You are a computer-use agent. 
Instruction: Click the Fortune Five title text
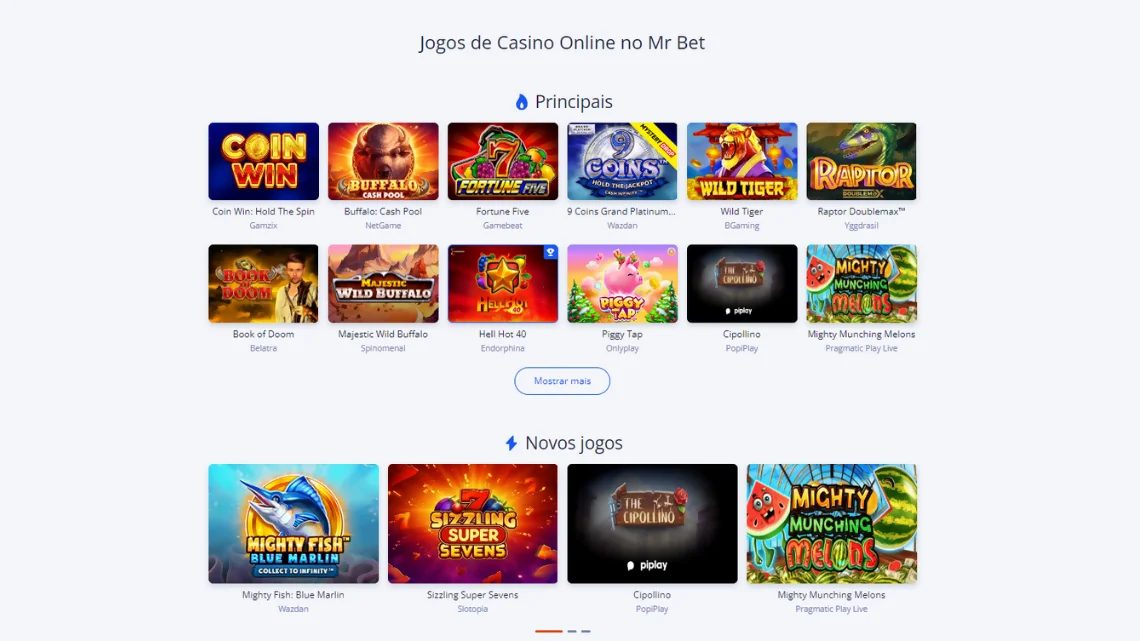pos(502,211)
